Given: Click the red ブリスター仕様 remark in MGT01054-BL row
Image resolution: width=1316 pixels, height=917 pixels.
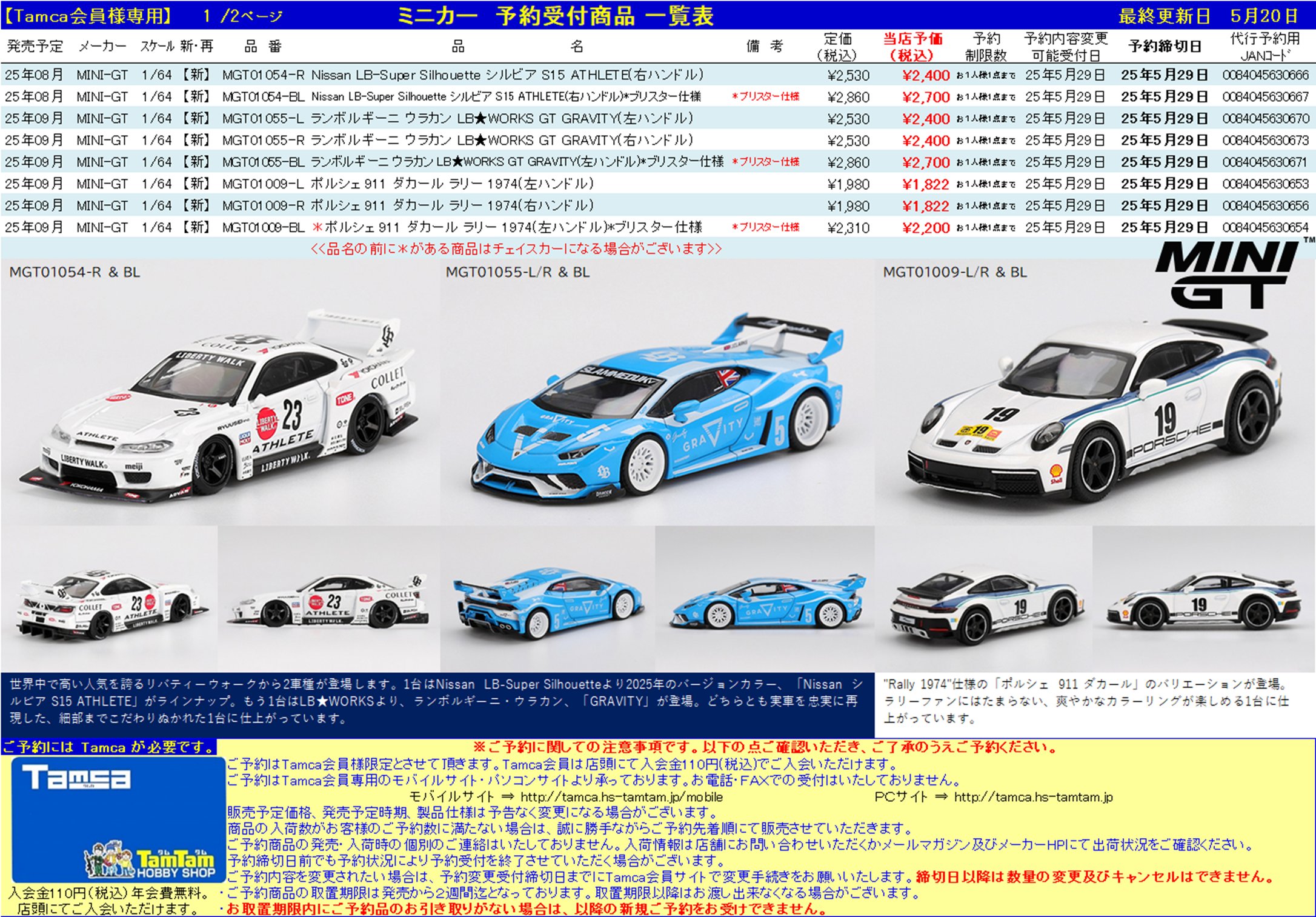Looking at the screenshot, I should (765, 96).
